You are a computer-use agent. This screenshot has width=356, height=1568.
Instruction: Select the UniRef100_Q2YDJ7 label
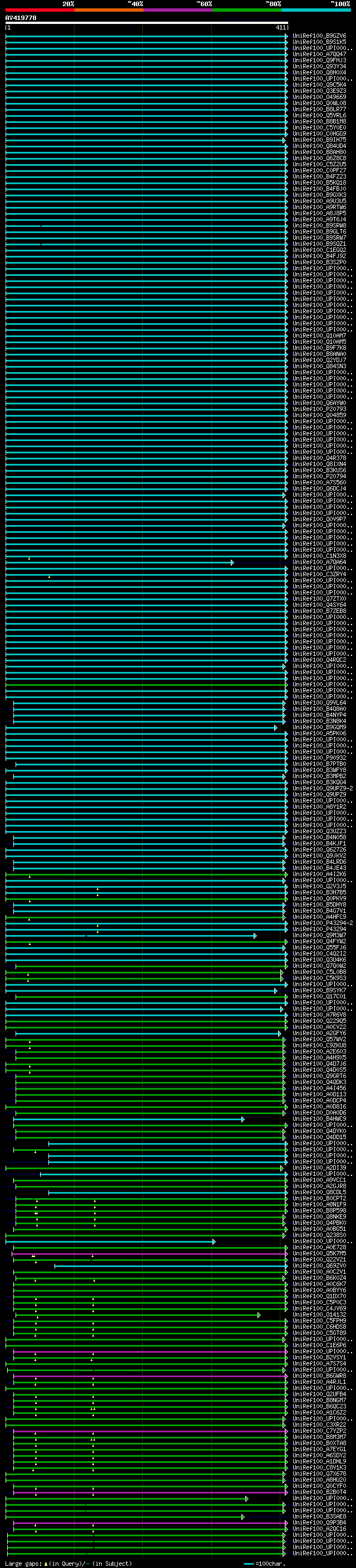(319, 360)
